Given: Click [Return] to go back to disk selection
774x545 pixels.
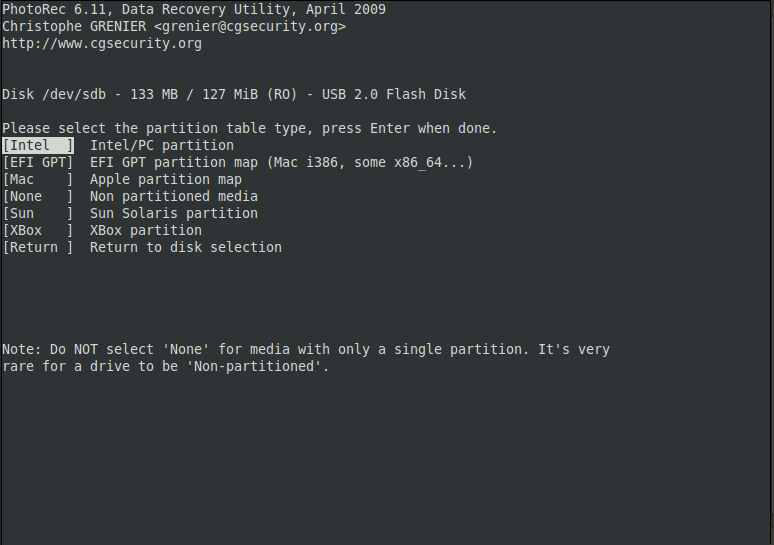Looking at the screenshot, I should point(38,247).
